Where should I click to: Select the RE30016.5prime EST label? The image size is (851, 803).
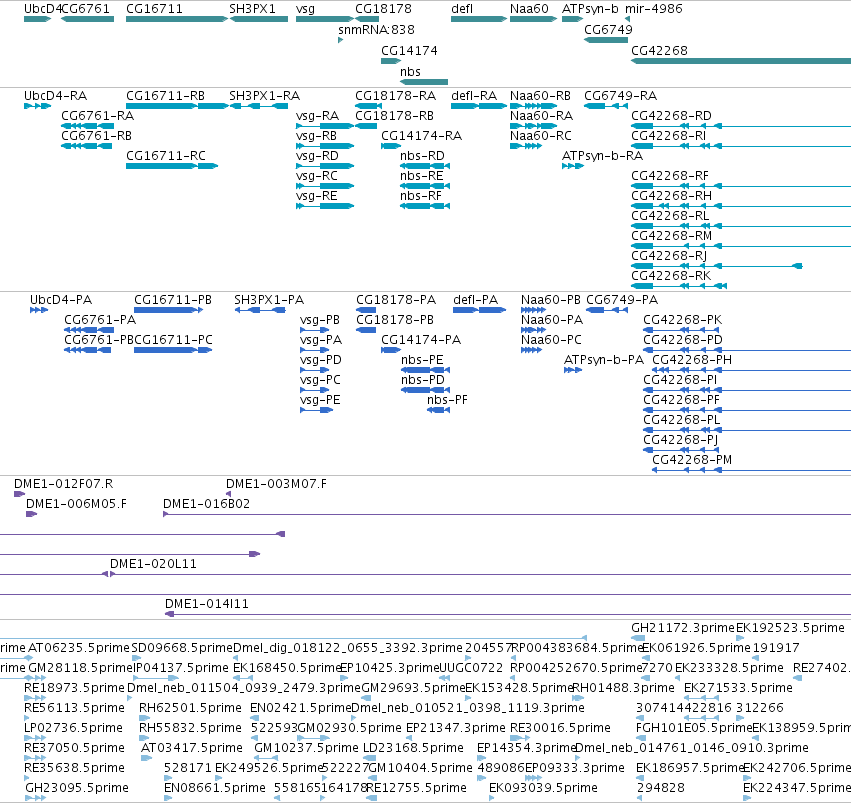pos(560,728)
